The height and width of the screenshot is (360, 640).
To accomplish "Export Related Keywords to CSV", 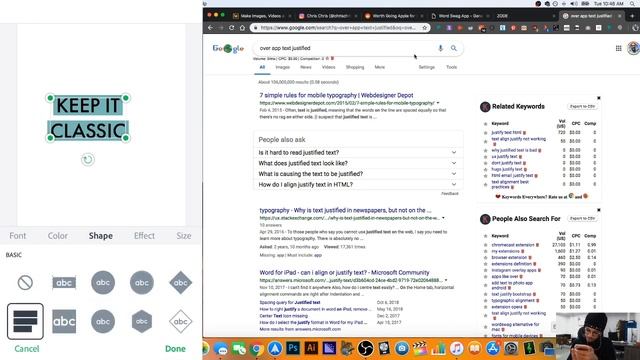I will click(x=582, y=107).
